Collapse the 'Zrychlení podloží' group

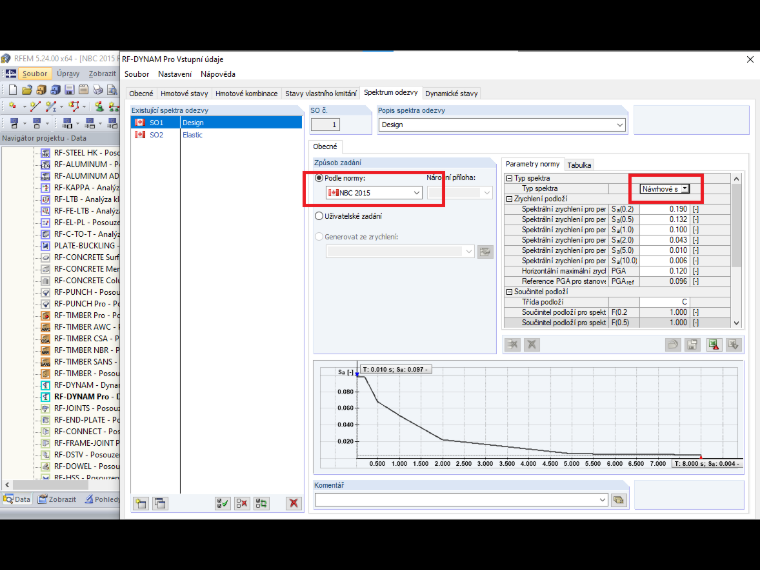click(509, 199)
